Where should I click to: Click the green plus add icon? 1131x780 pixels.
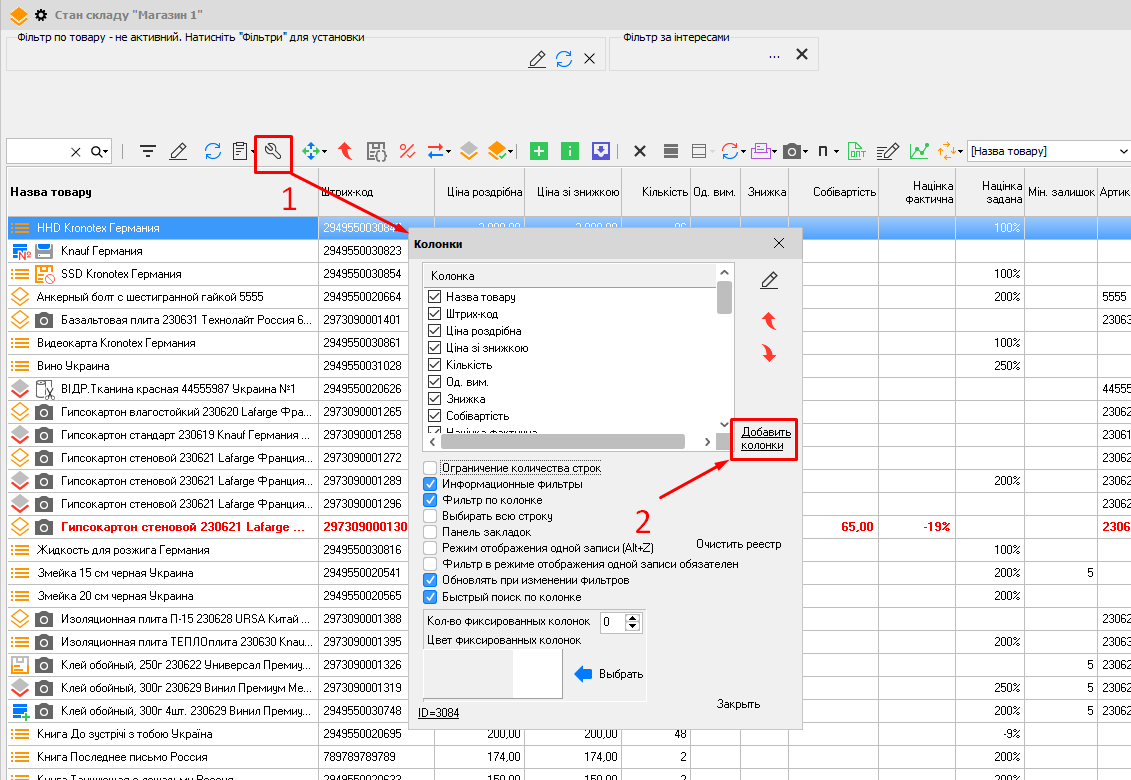point(539,151)
